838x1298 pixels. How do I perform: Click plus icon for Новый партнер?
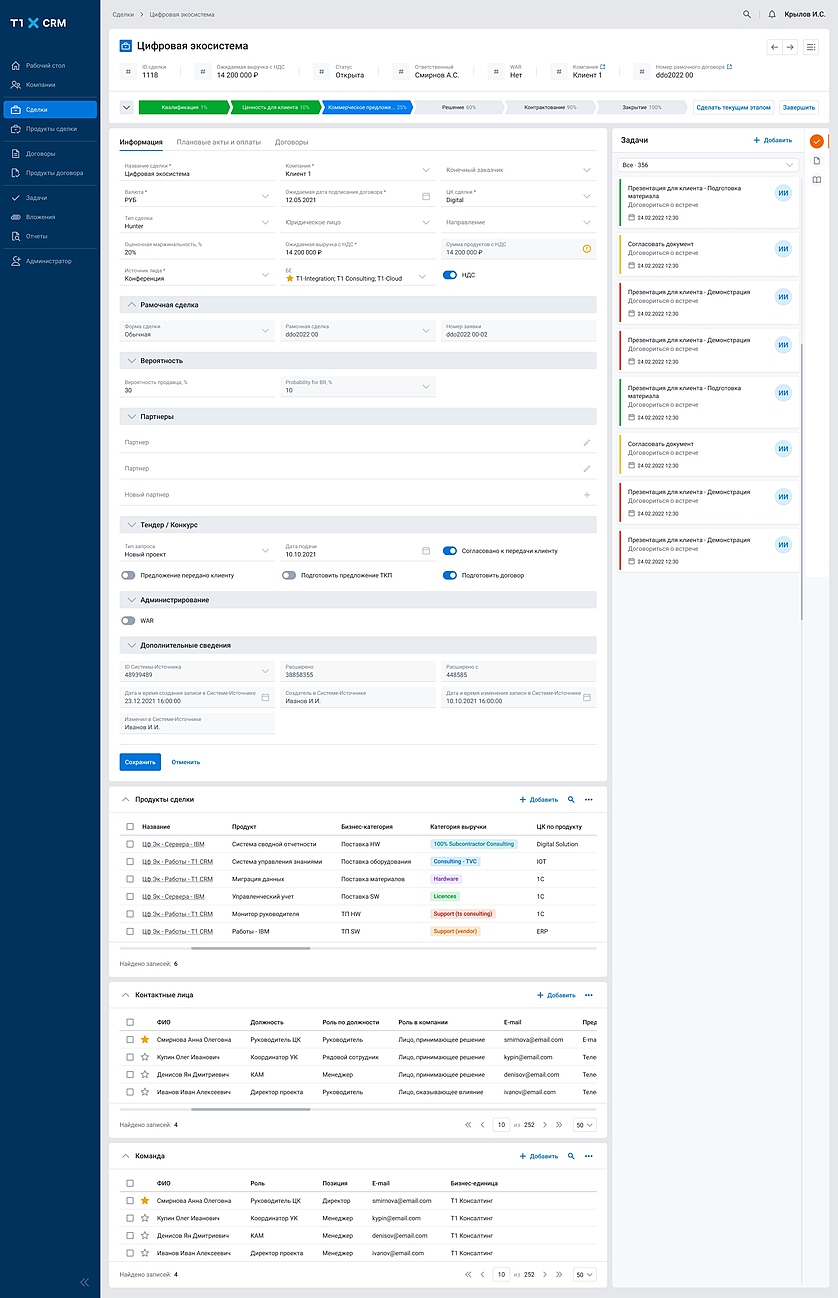pos(587,495)
